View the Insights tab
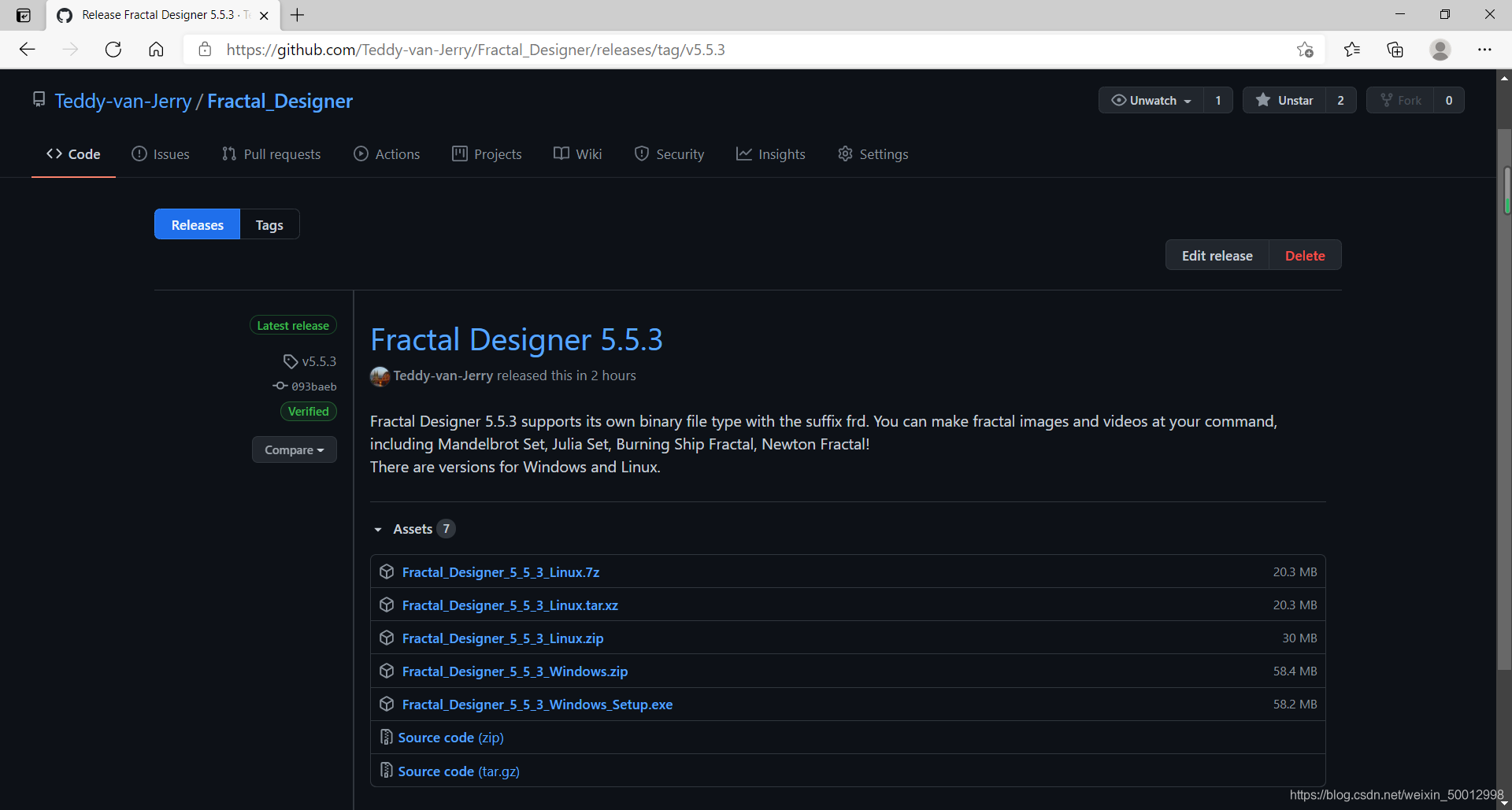1512x810 pixels. (x=771, y=154)
